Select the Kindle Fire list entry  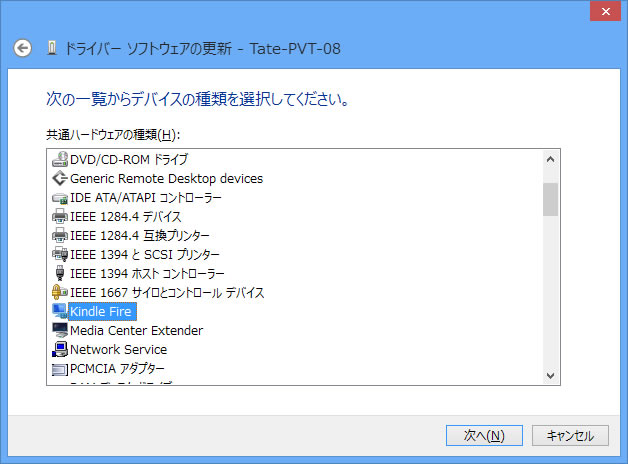pos(102,311)
